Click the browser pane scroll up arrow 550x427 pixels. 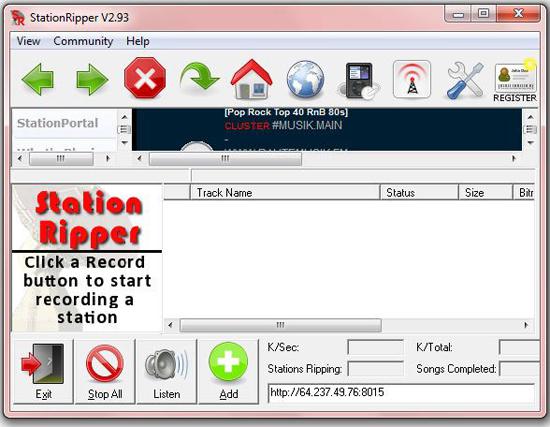click(x=530, y=117)
